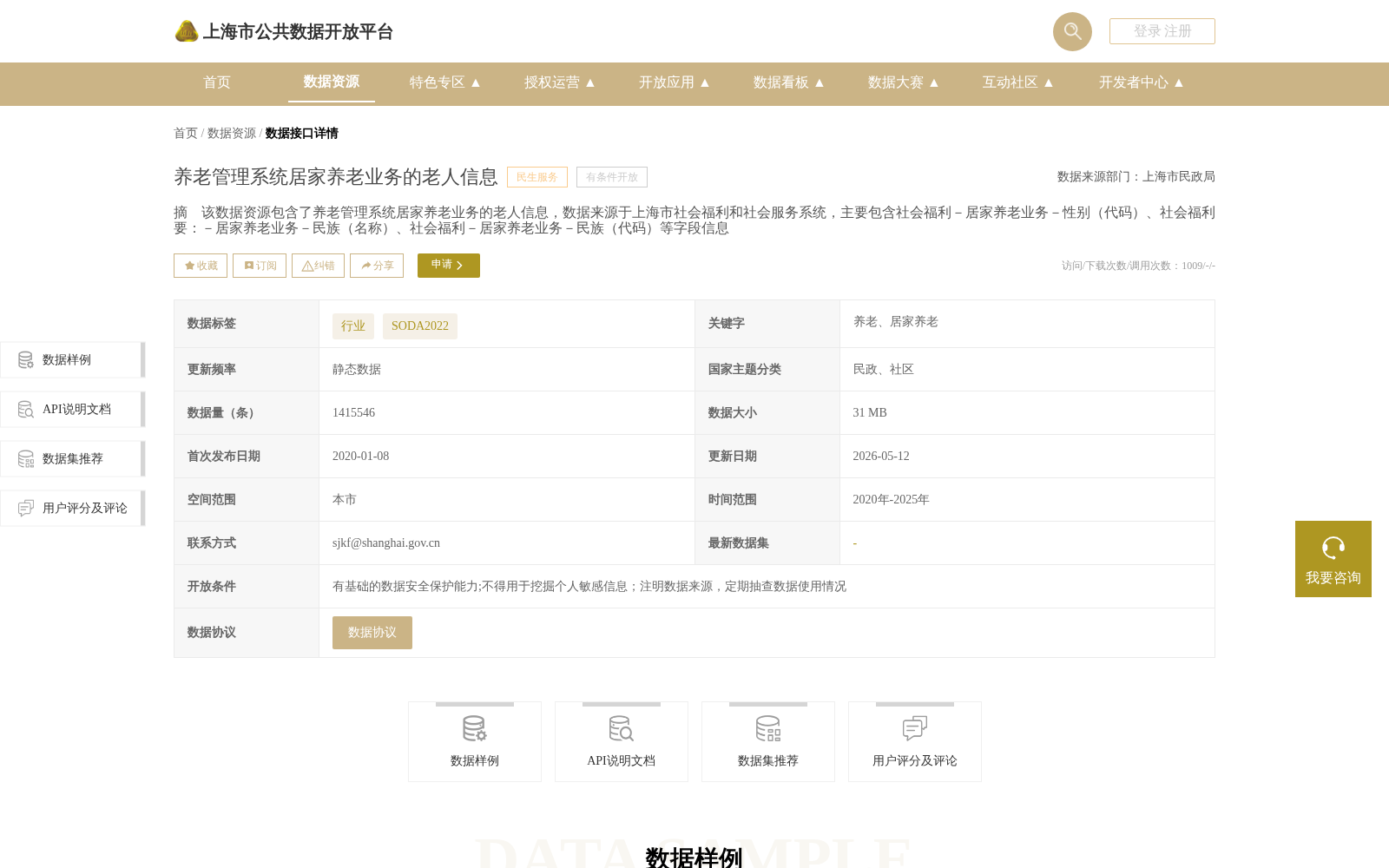Click the star icon on 收藏
The height and width of the screenshot is (868, 1389).
(x=189, y=266)
